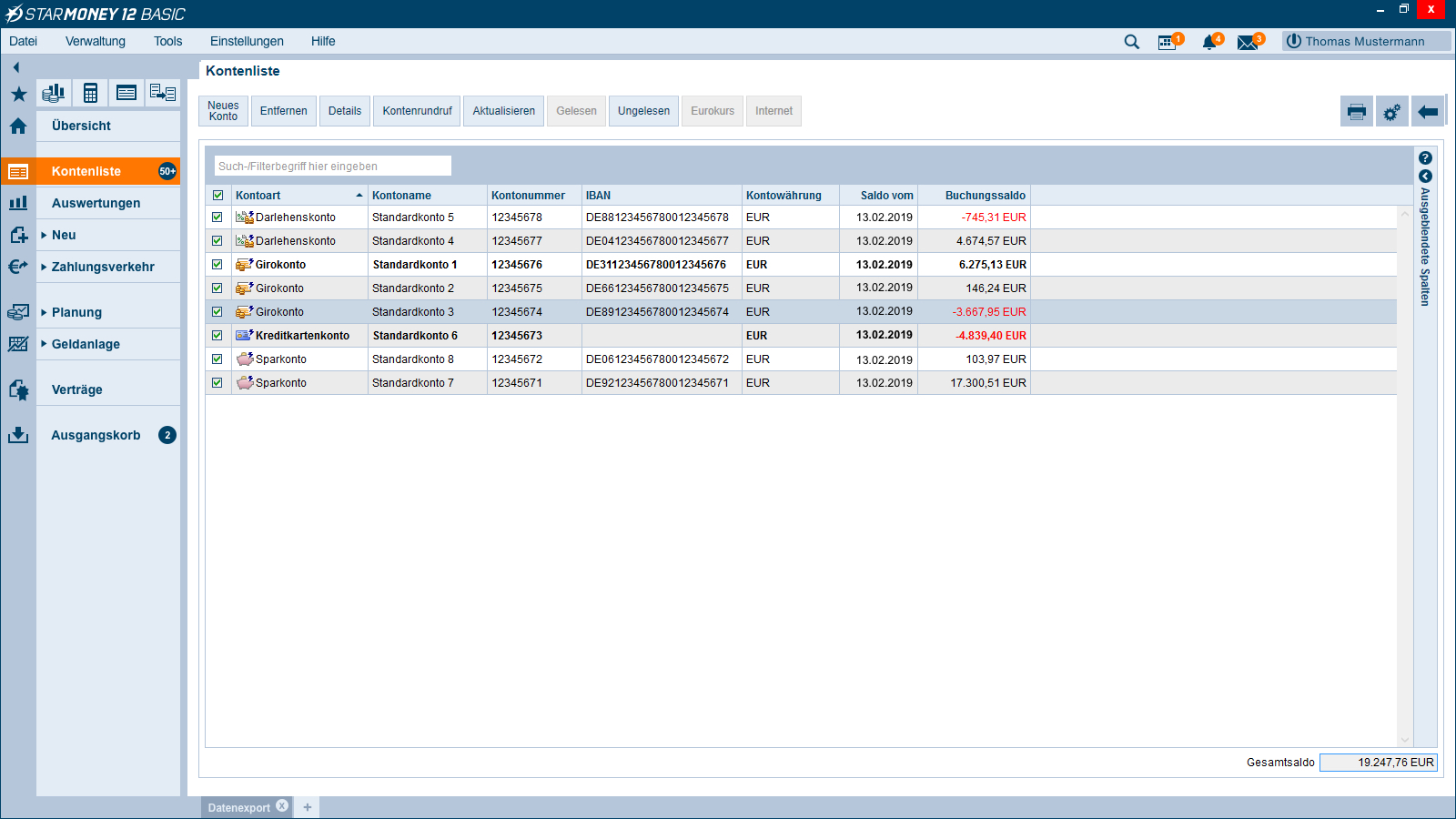Screen dimensions: 1456x819
Task: Click the Auswertungen bar chart icon
Action: pyautogui.click(x=18, y=203)
